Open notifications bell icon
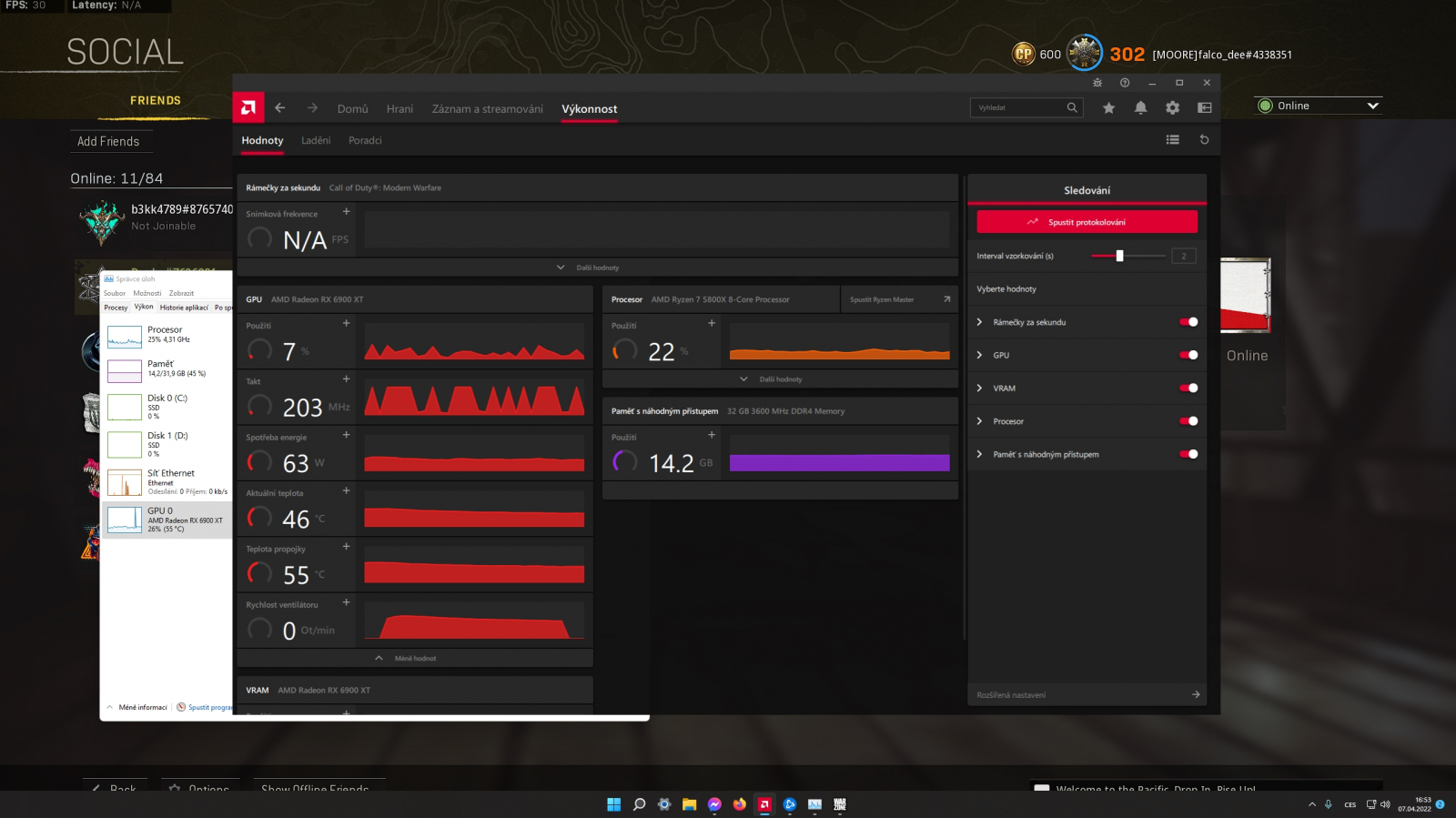 point(1140,108)
